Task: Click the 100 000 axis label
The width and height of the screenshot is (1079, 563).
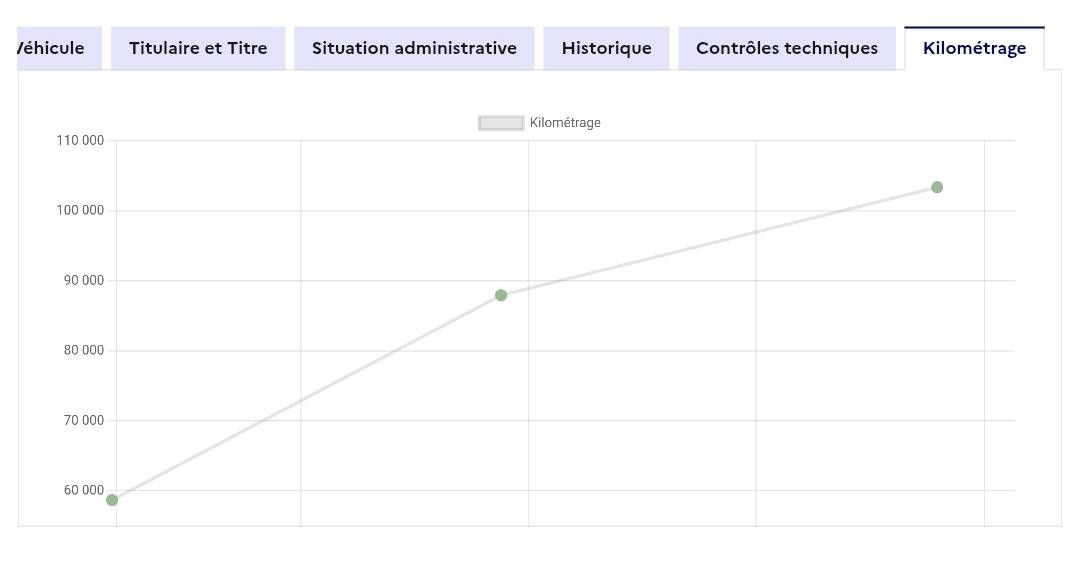Action: pos(80,211)
